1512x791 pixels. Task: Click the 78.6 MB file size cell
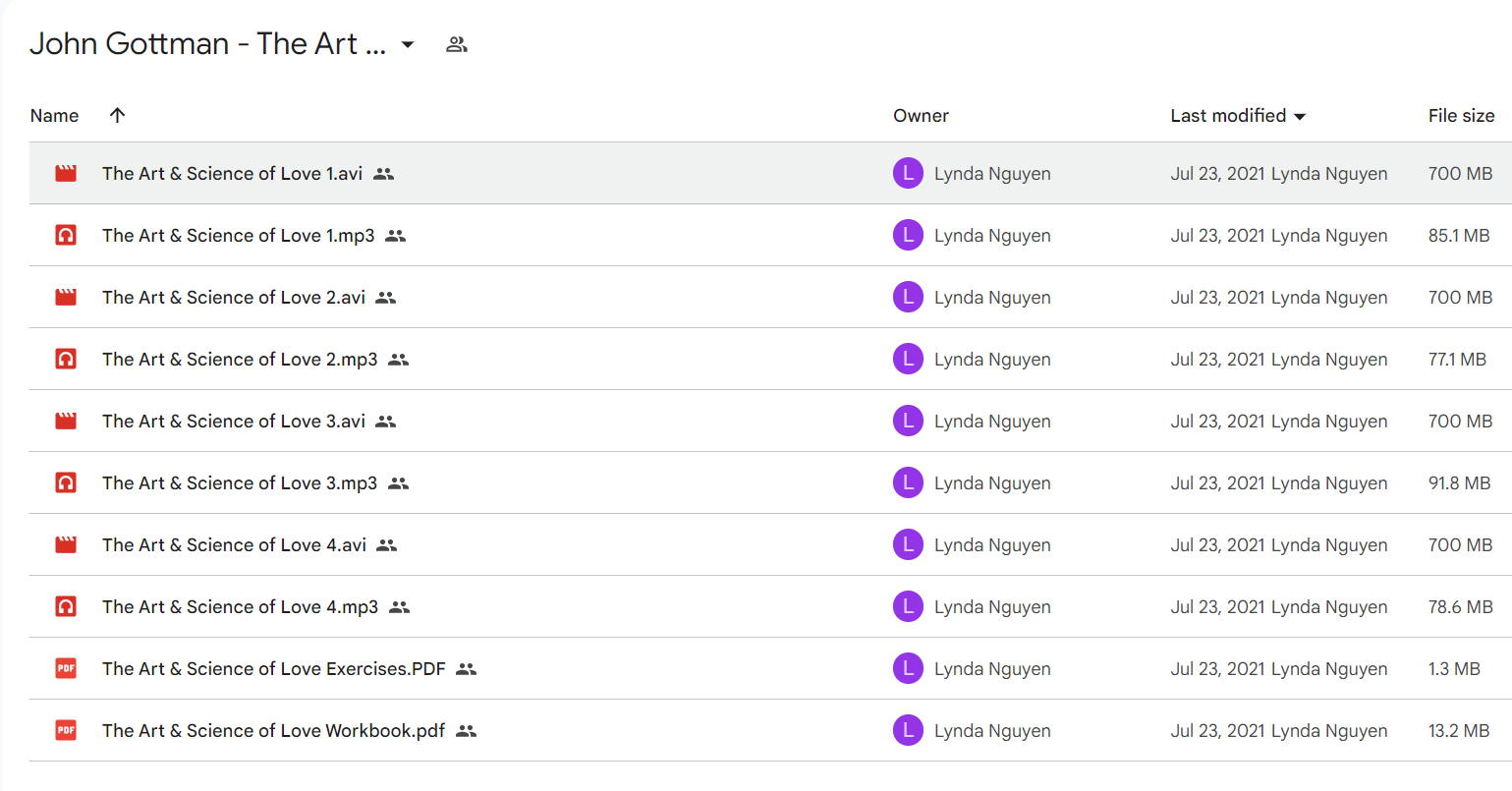point(1460,607)
